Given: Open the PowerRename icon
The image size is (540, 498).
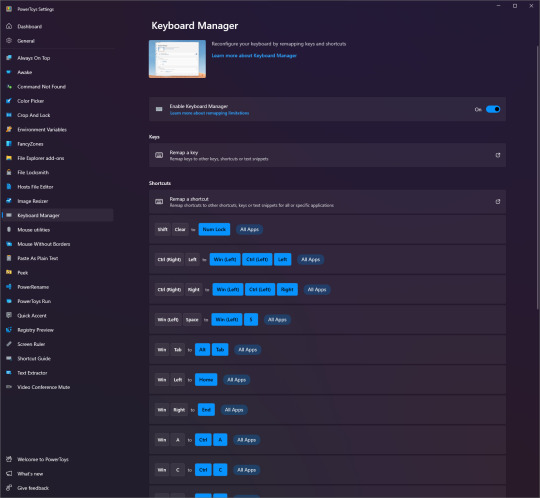Looking at the screenshot, I should 9,287.
